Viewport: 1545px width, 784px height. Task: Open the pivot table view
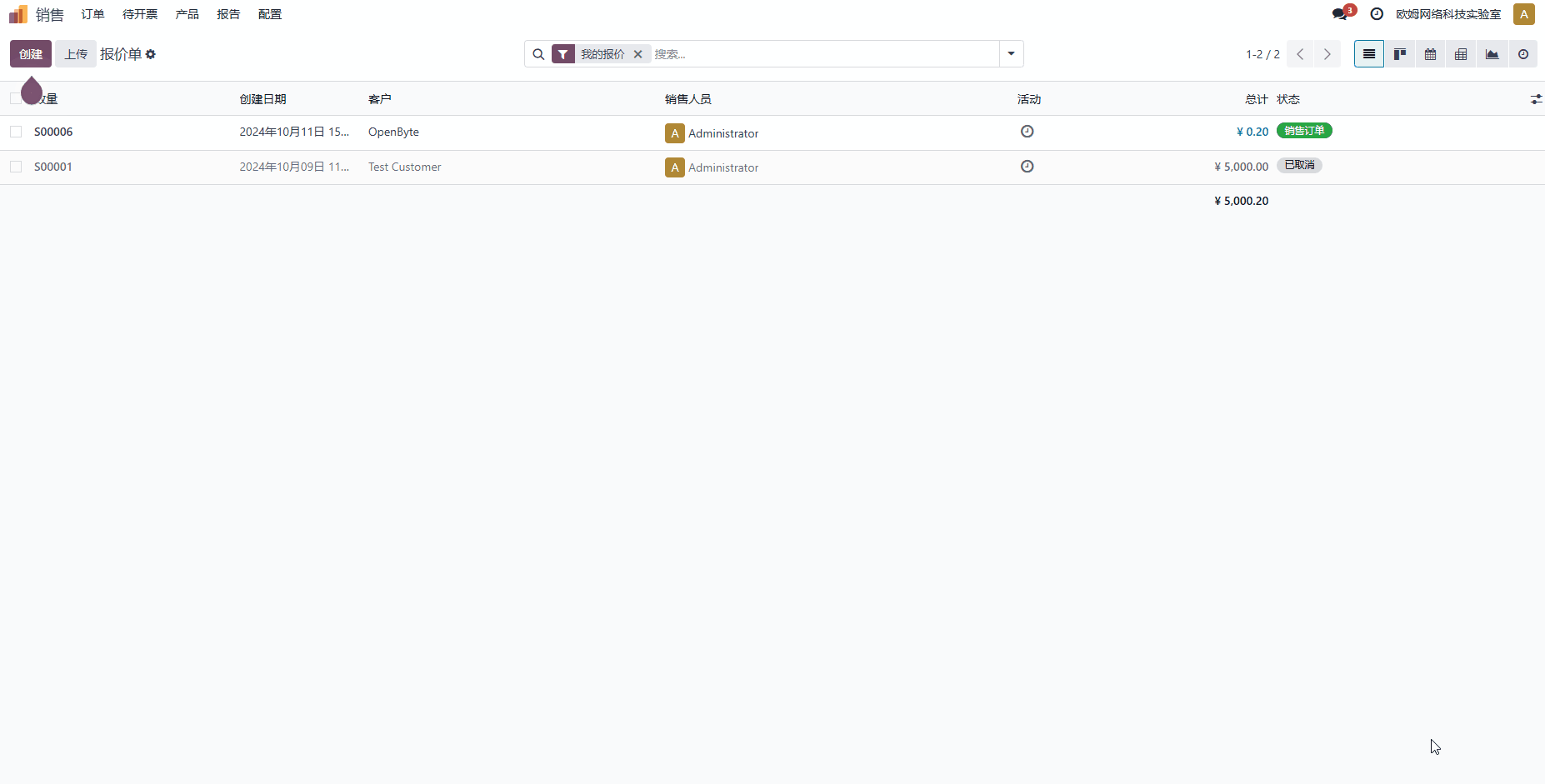click(1462, 54)
